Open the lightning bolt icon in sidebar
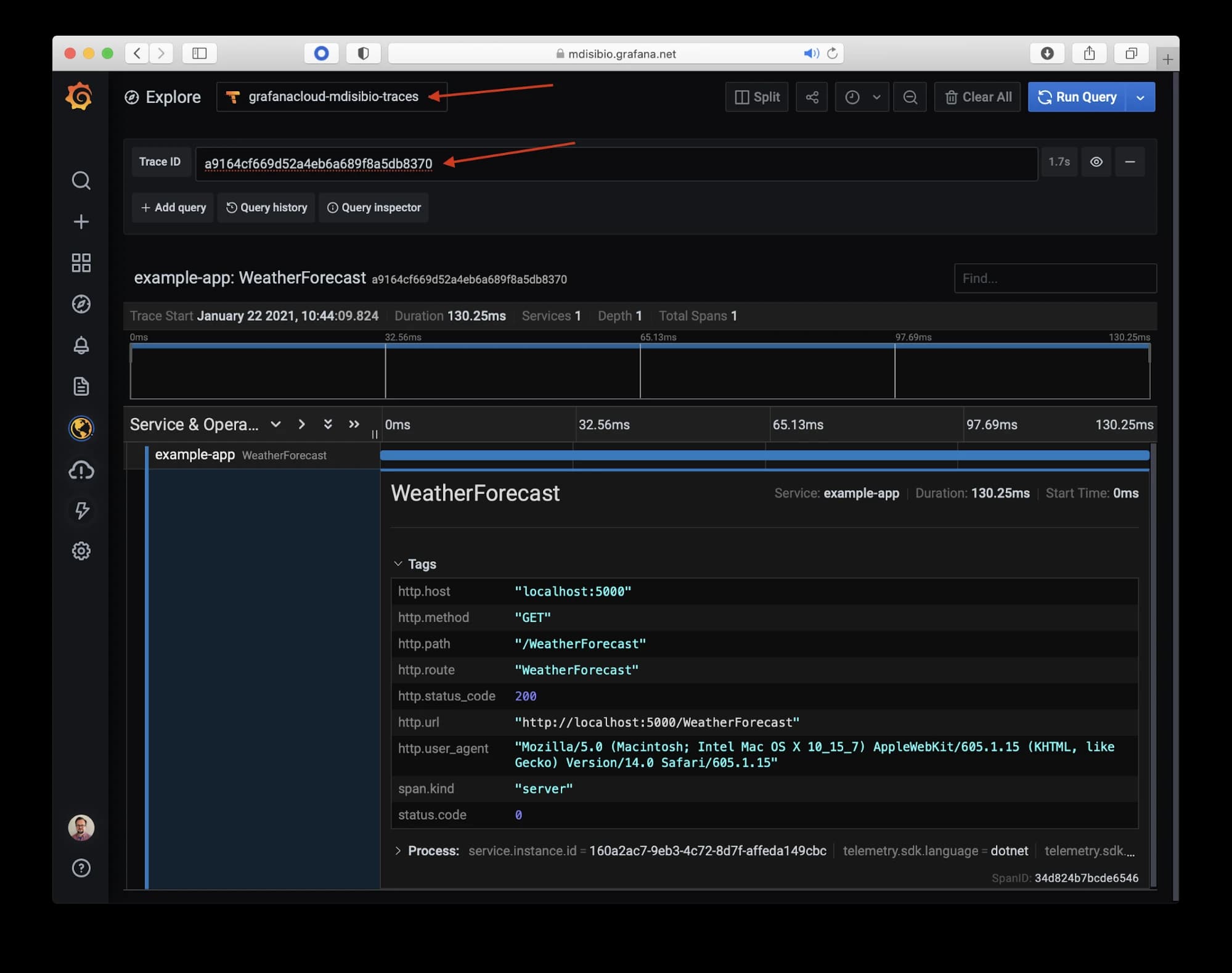Image resolution: width=1232 pixels, height=973 pixels. click(81, 511)
